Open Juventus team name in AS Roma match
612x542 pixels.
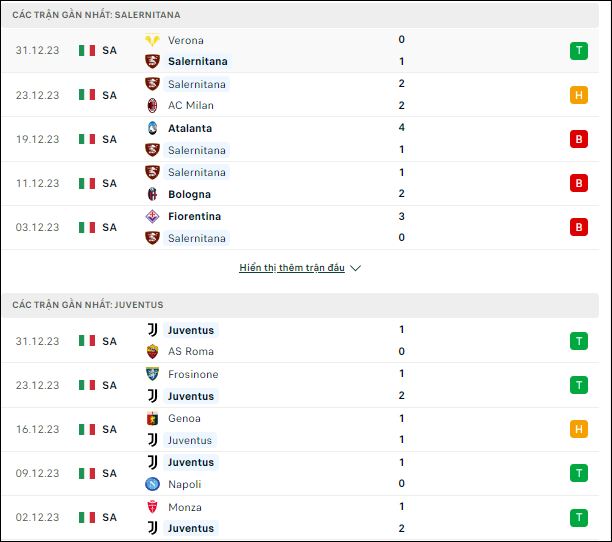tap(191, 330)
